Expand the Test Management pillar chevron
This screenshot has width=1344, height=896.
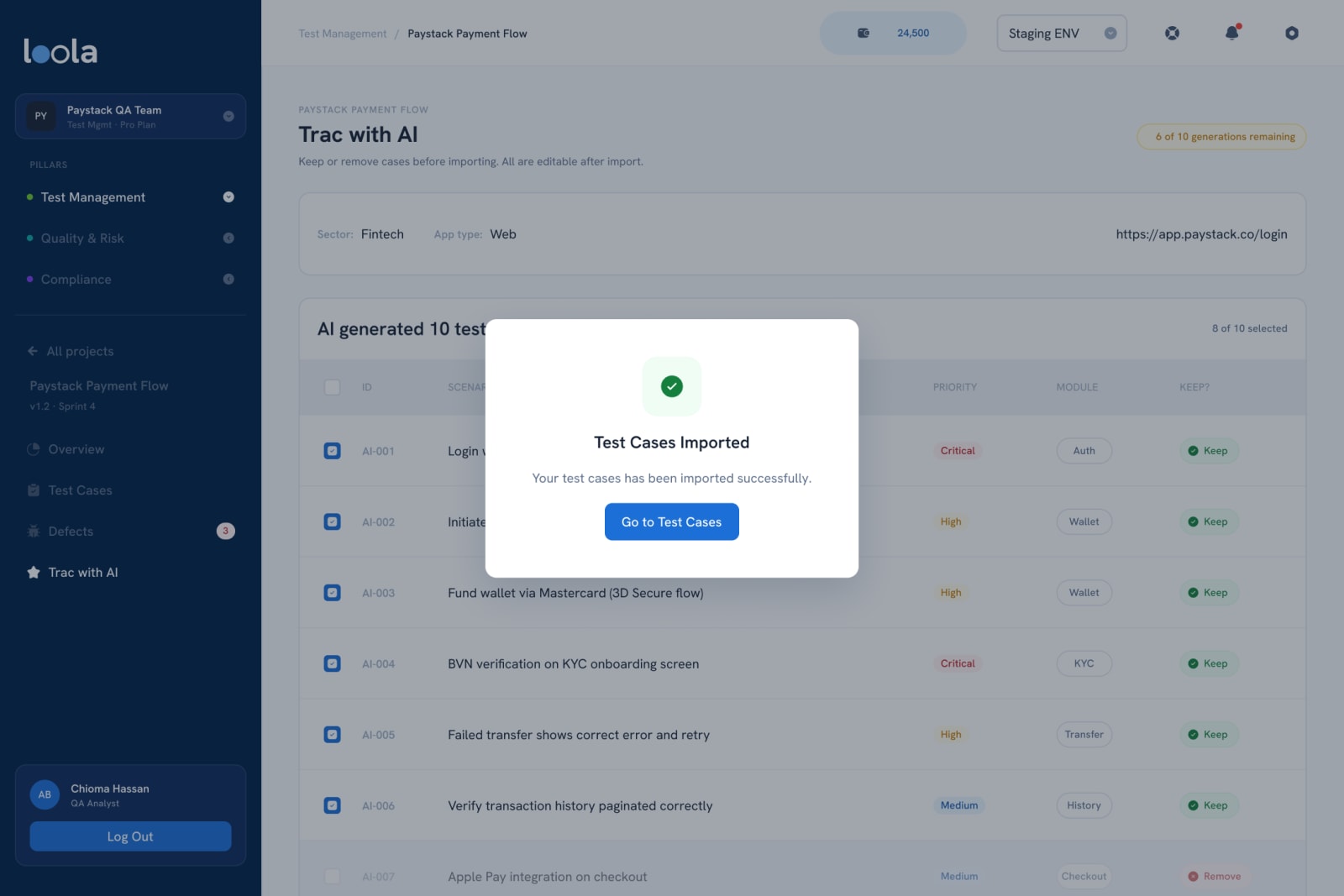228,197
